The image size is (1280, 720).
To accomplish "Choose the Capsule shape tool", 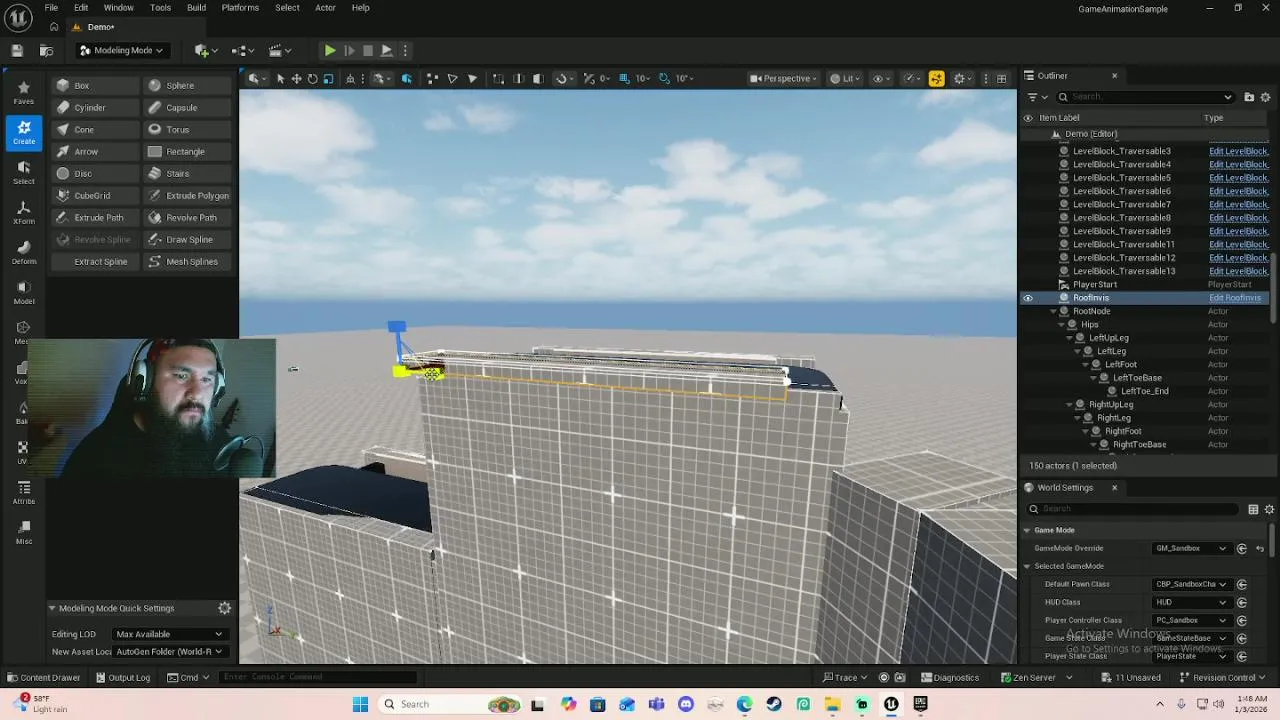I will click(189, 108).
